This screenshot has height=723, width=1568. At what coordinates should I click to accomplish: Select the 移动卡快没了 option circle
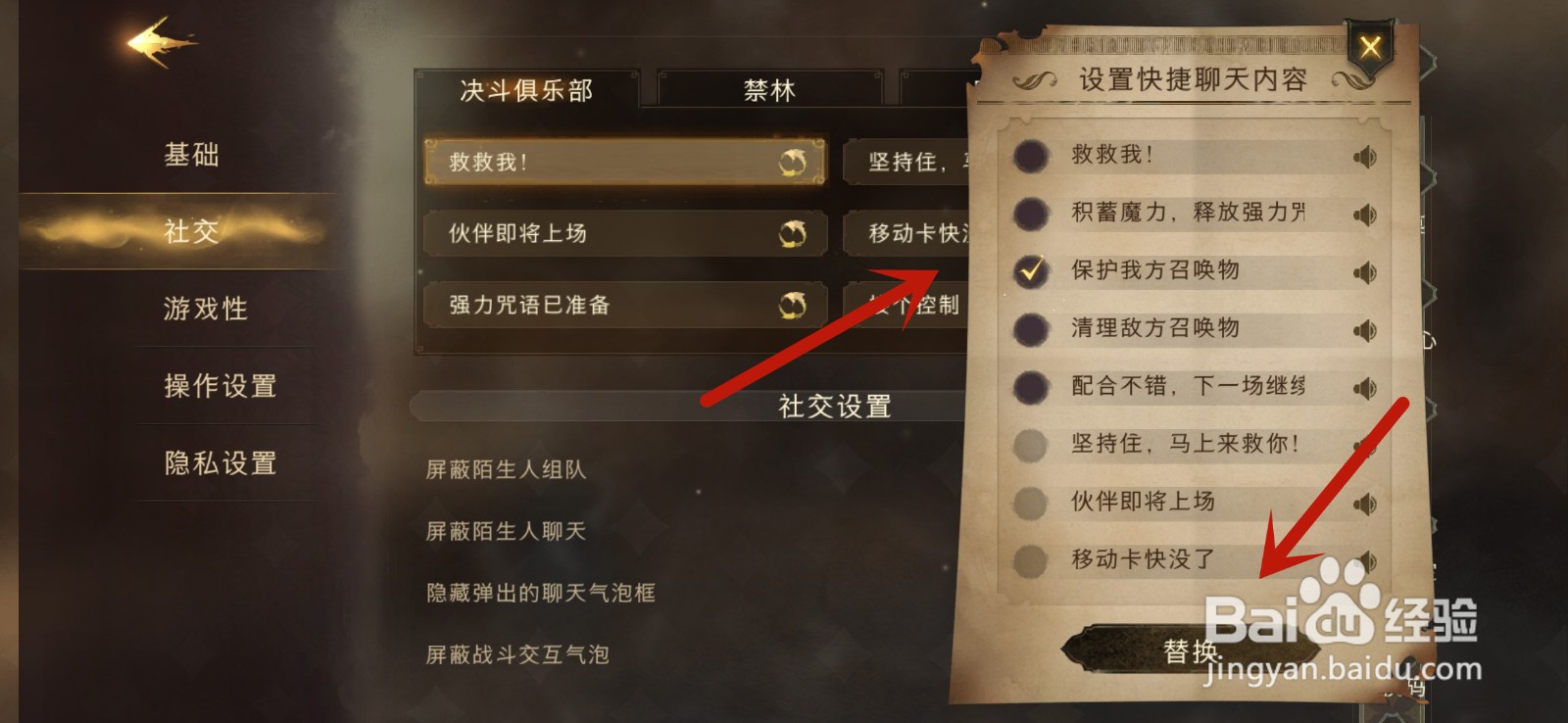1030,560
